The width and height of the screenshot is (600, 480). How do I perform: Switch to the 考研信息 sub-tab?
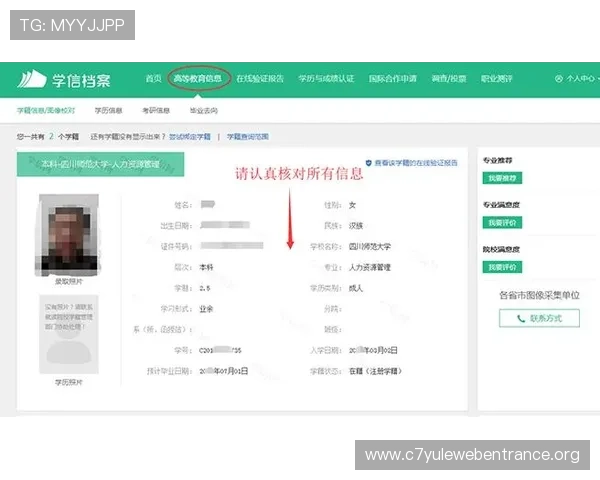(x=156, y=111)
